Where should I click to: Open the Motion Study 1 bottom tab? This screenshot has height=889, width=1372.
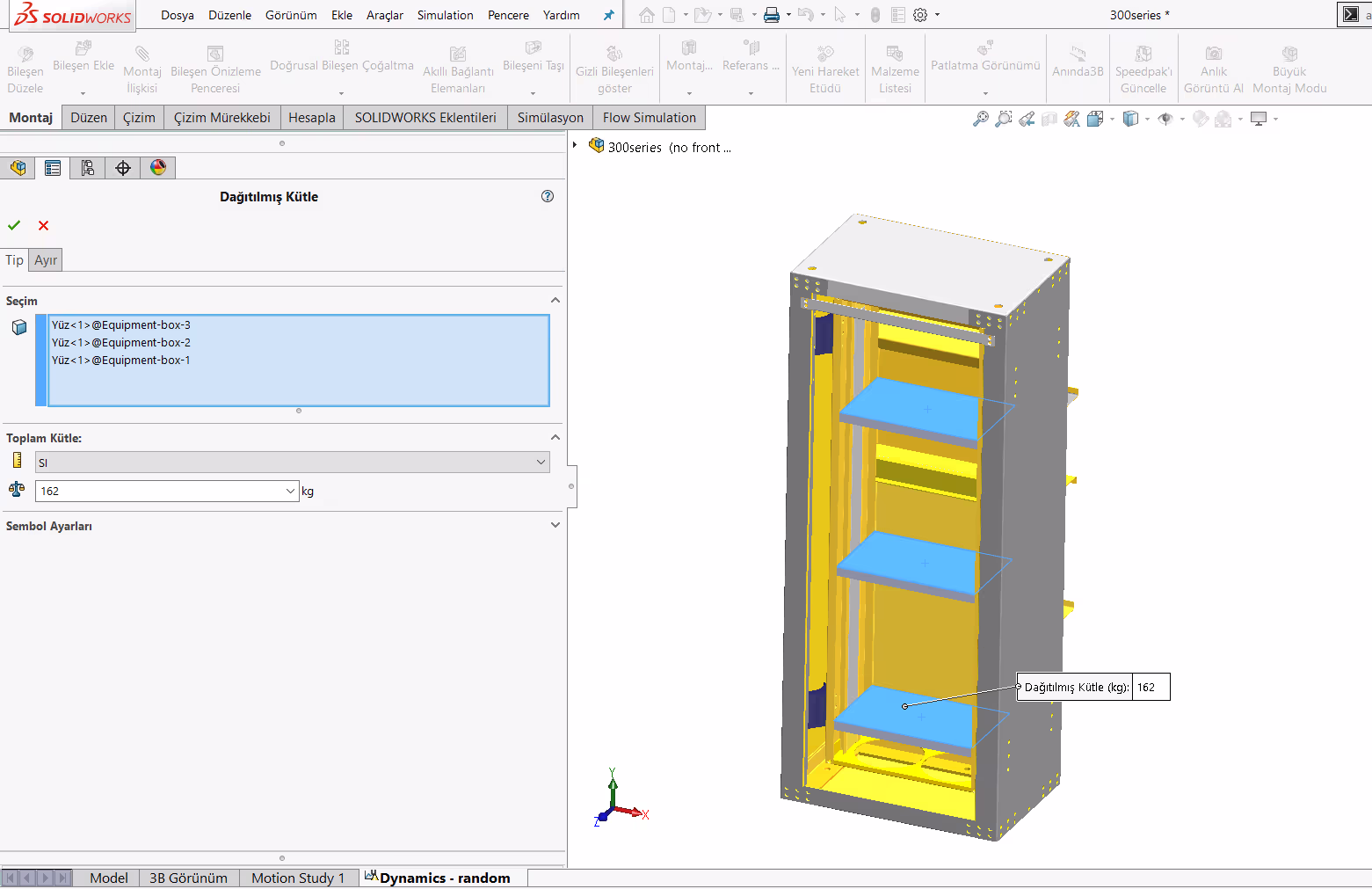point(298,878)
